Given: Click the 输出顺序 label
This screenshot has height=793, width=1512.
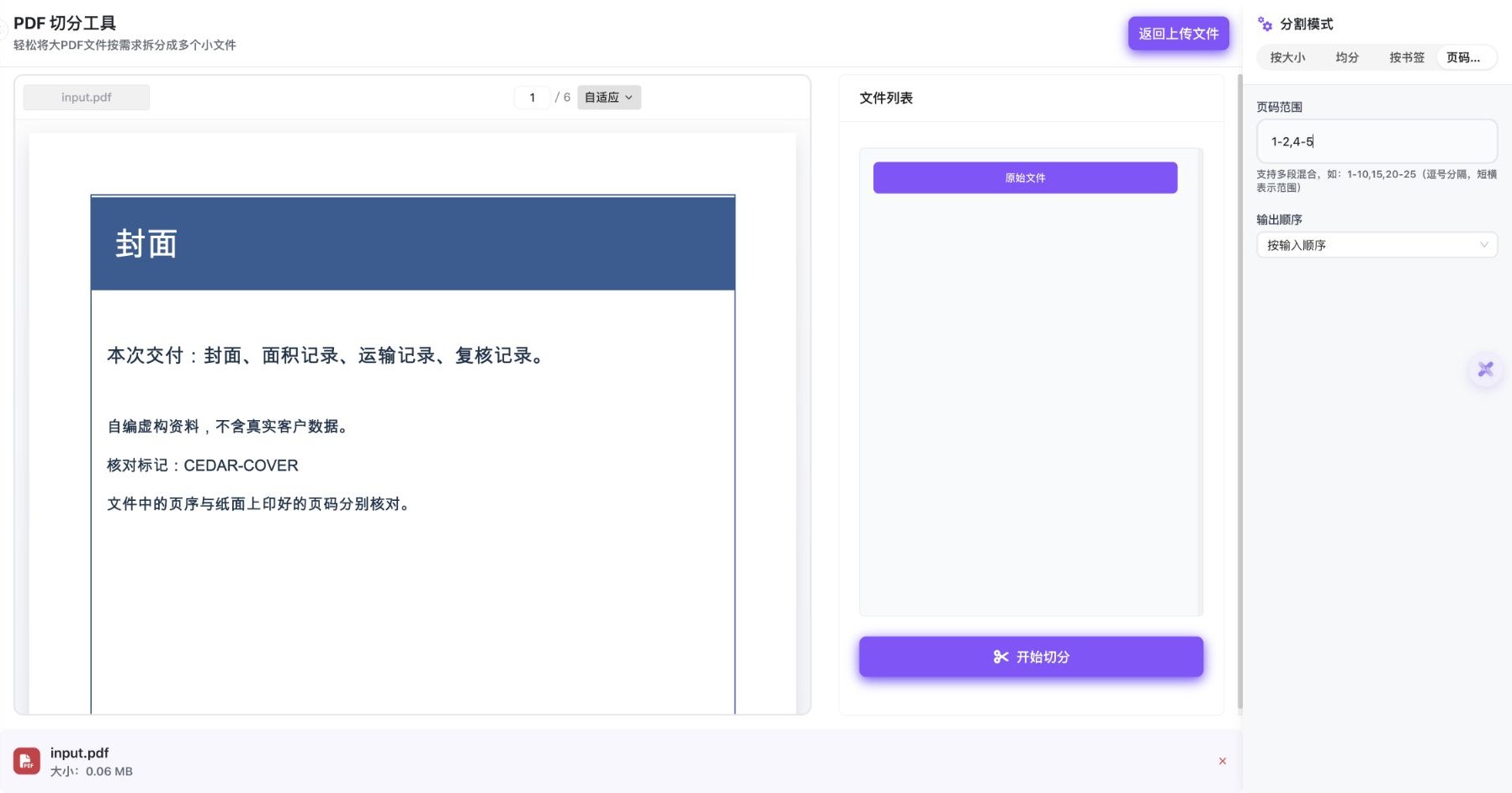Looking at the screenshot, I should (x=1279, y=220).
